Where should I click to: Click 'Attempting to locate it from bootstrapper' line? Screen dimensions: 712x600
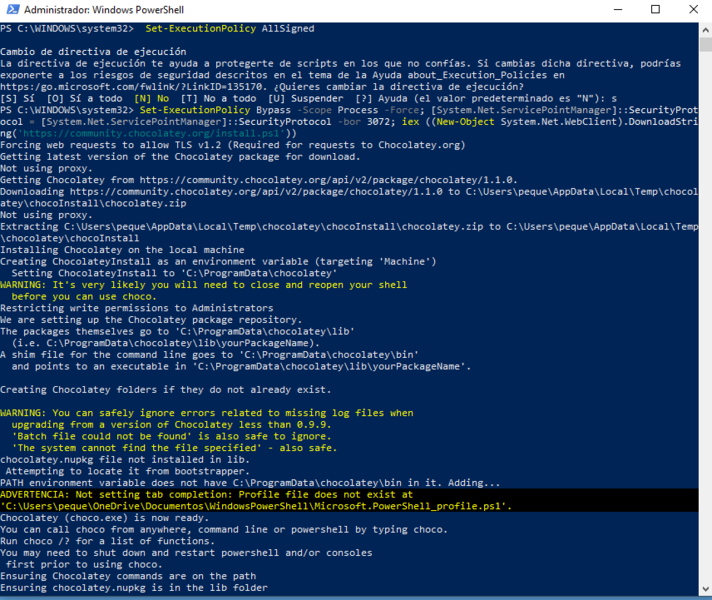click(x=128, y=471)
